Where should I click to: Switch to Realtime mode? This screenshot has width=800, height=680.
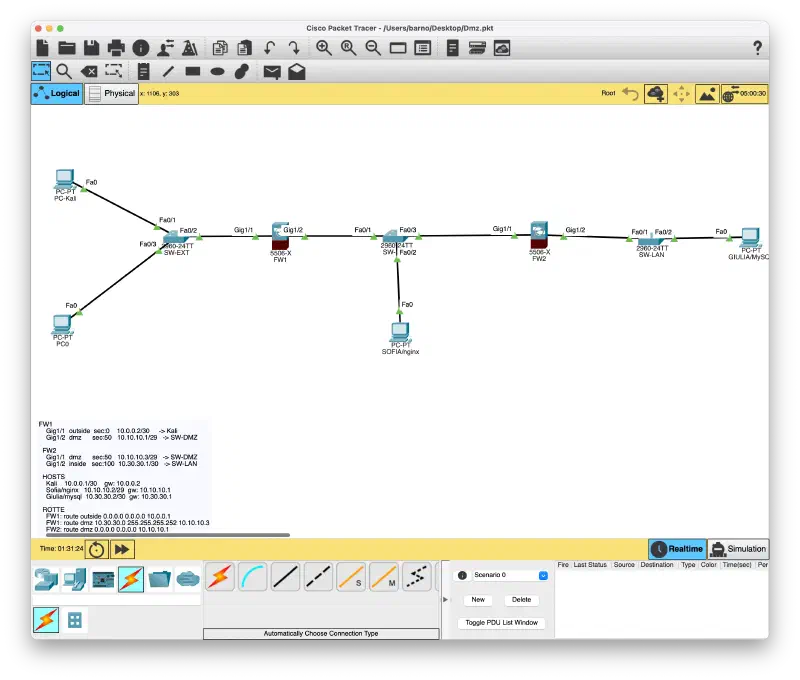(x=678, y=549)
